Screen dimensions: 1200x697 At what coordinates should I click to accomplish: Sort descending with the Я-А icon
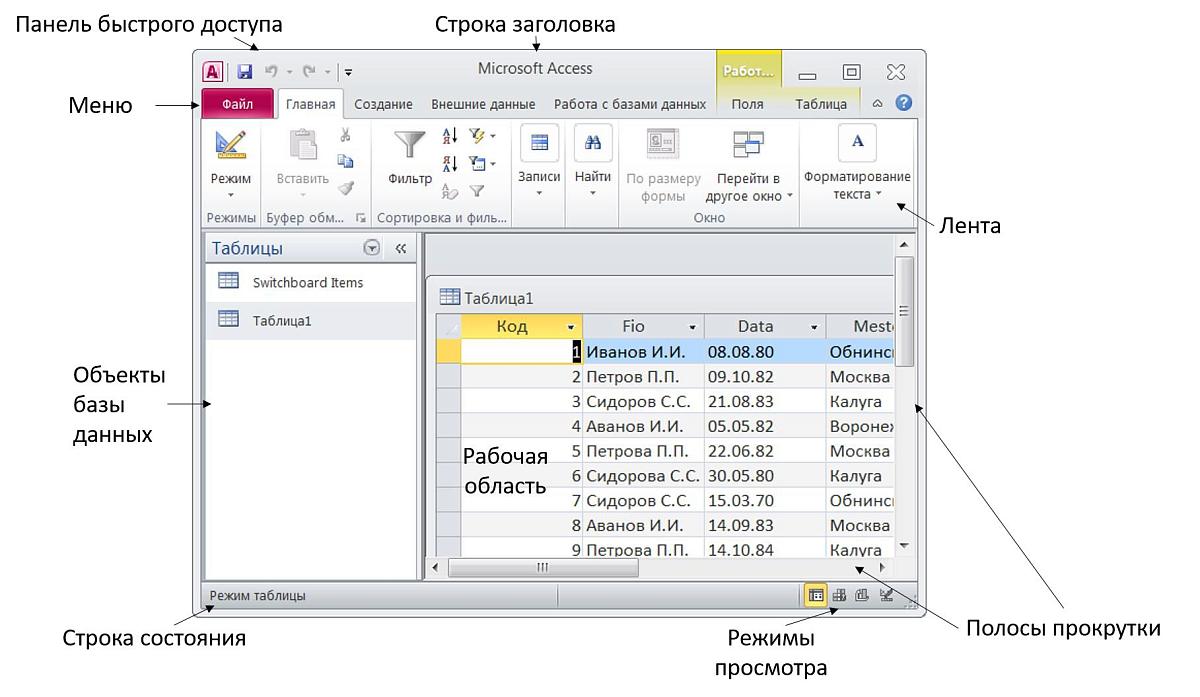tap(450, 163)
